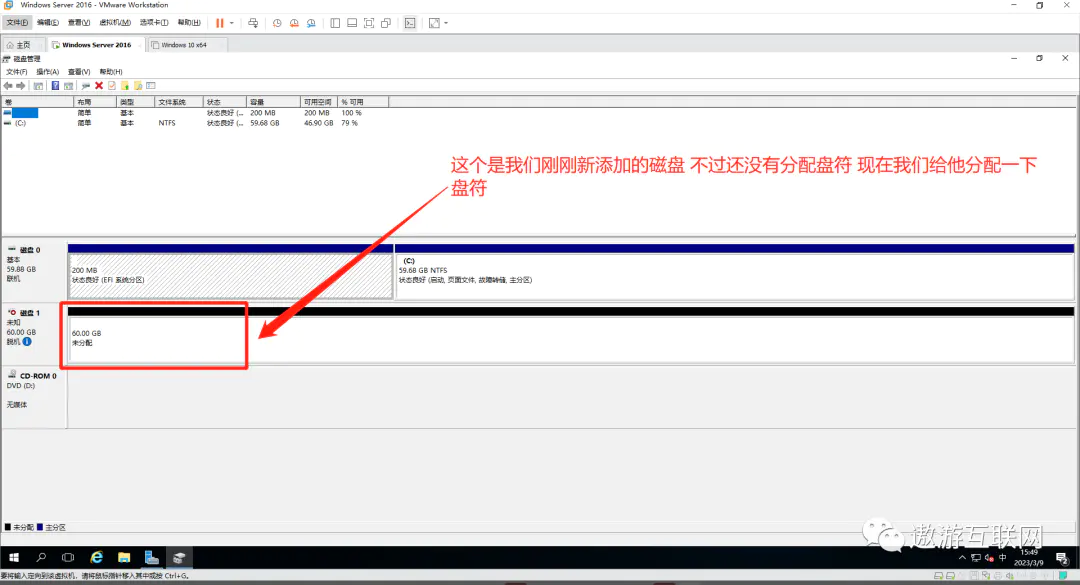Click the blue info icon next to 脱机
Image resolution: width=1080 pixels, height=585 pixels.
coord(27,342)
